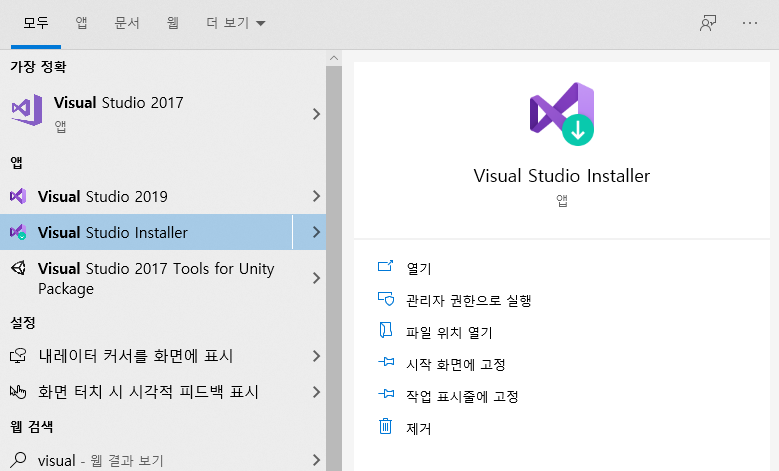Choose 파일 위치 열기

click(x=449, y=332)
